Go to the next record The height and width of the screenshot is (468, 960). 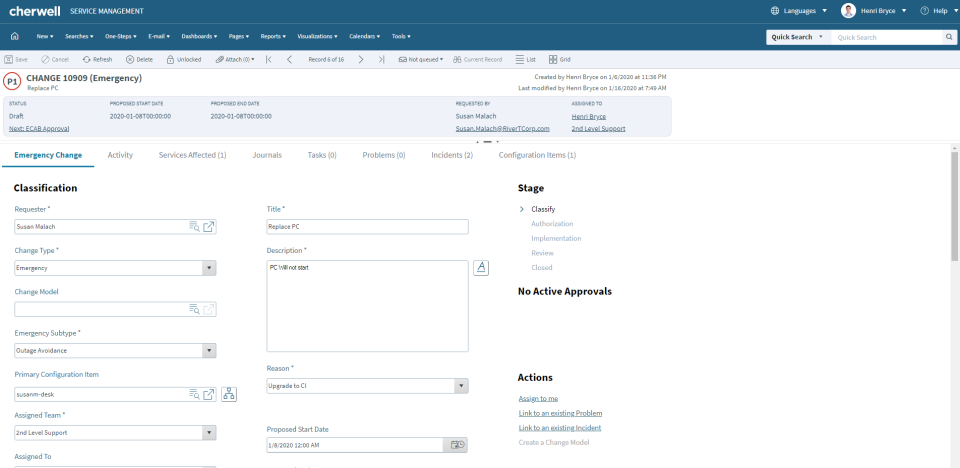tap(361, 59)
